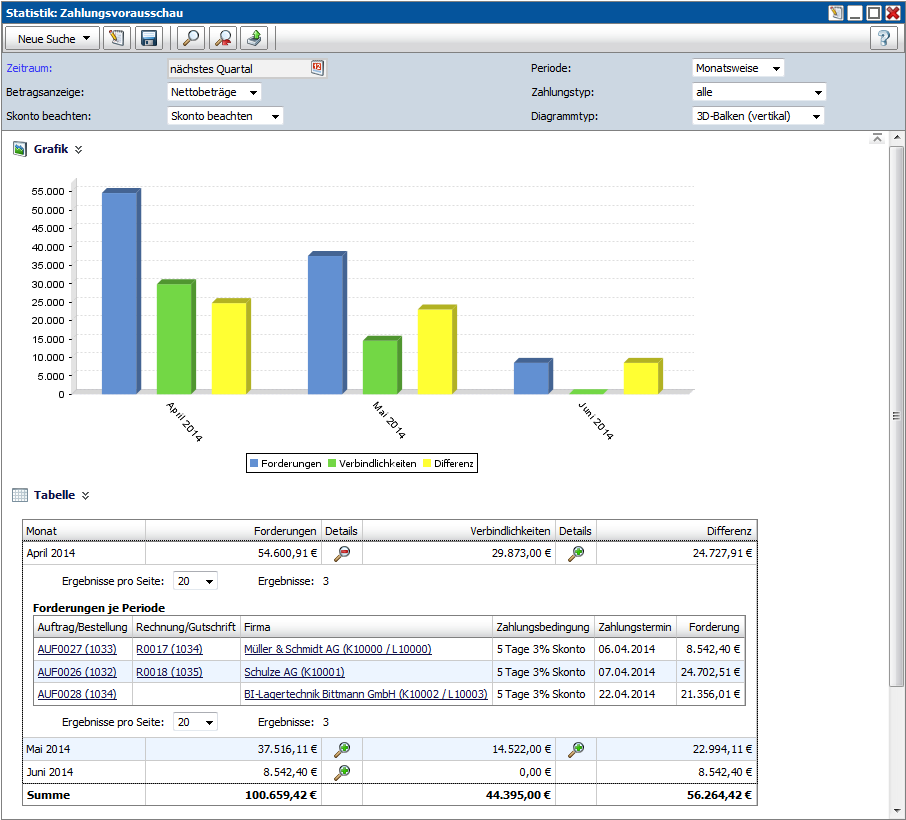Open order link AUF0027 (1033)
This screenshot has height=820, width=906.
click(x=77, y=649)
